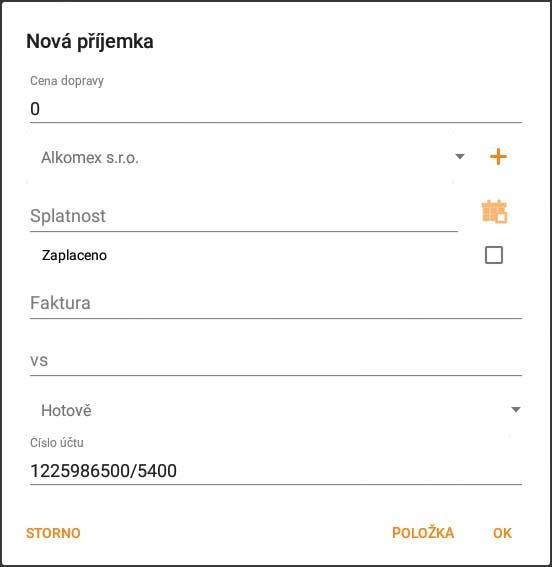Click the Zaplaceno label text

tap(74, 255)
